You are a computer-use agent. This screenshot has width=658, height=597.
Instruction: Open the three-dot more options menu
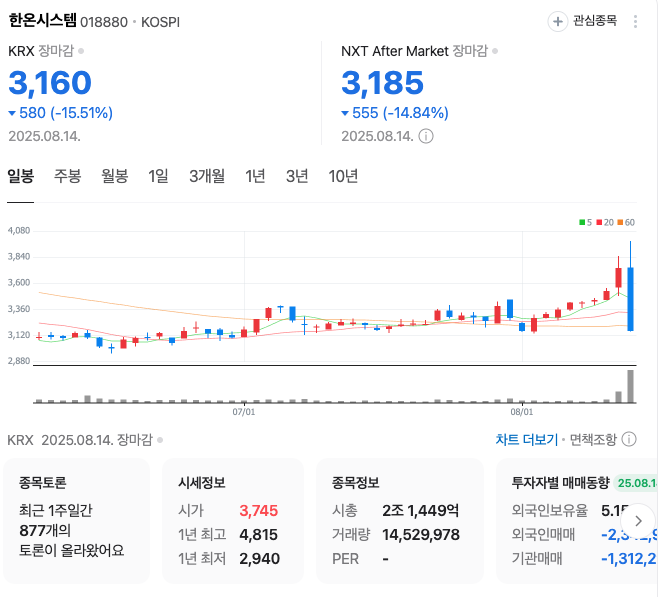coord(635,21)
